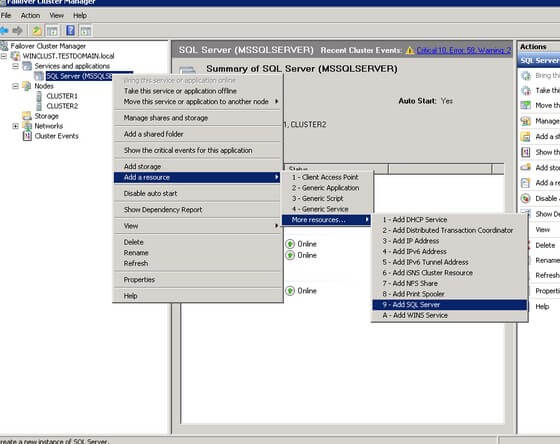Click the Services and applications folder icon
The image size is (560, 444).
click(27, 66)
